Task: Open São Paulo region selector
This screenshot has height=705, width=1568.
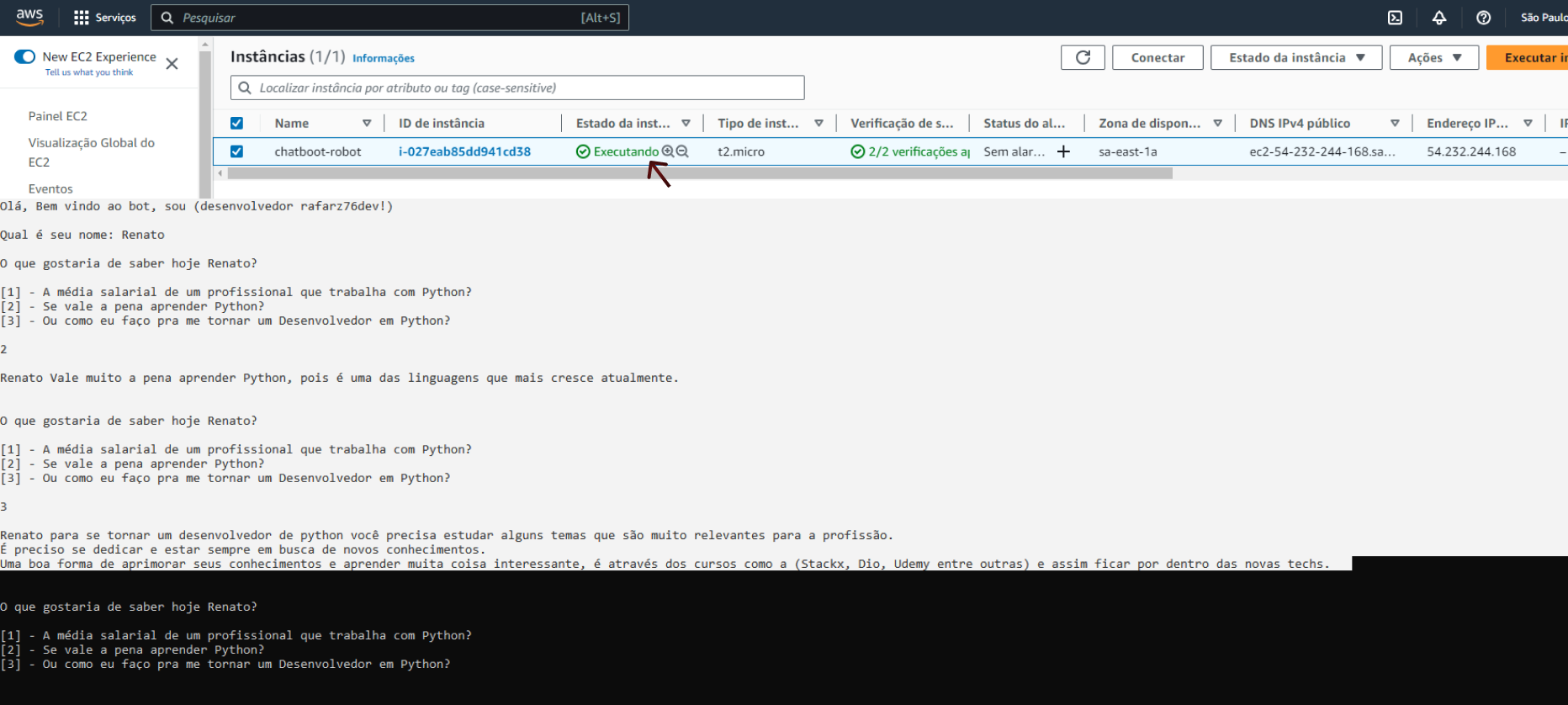Action: tap(1544, 18)
